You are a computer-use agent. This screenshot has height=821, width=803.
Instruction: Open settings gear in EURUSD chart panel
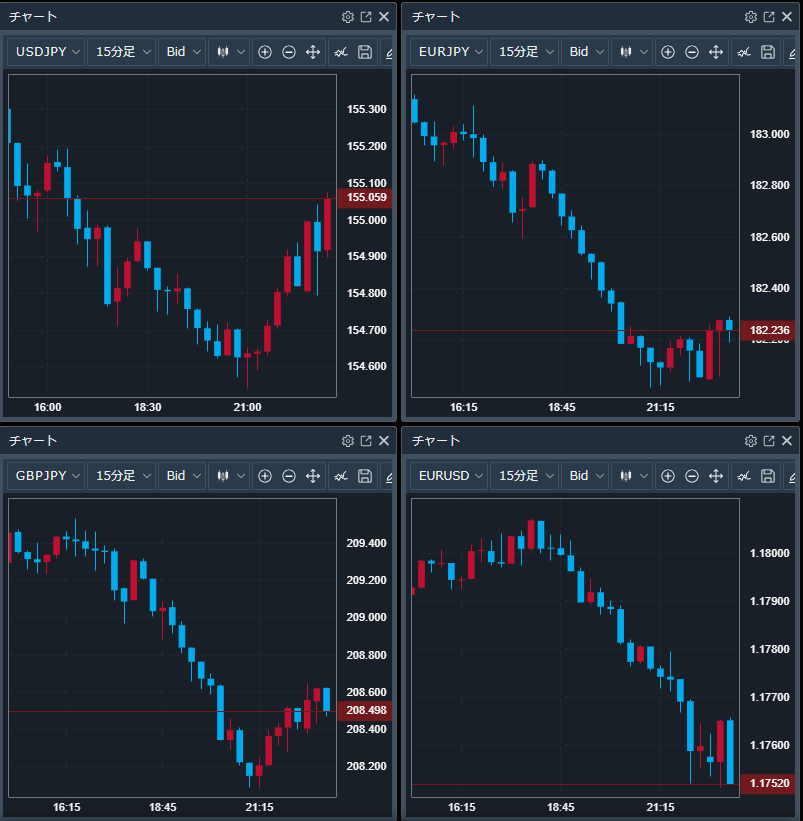[x=751, y=441]
